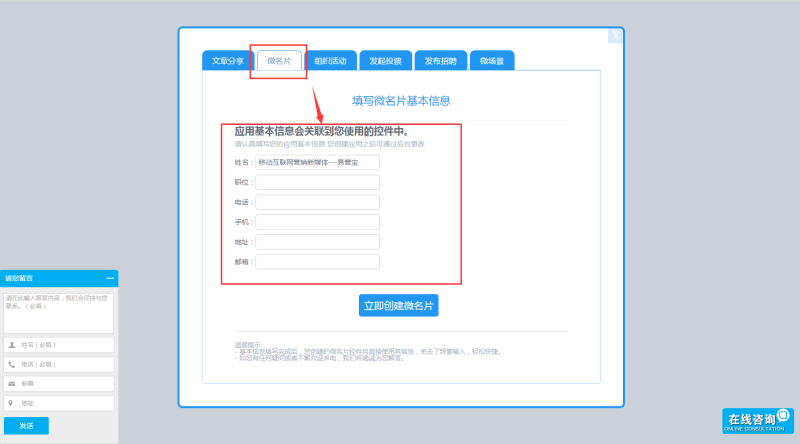The height and width of the screenshot is (444, 800).
Task: Focus the 邮箱 field in the card form
Action: click(317, 262)
